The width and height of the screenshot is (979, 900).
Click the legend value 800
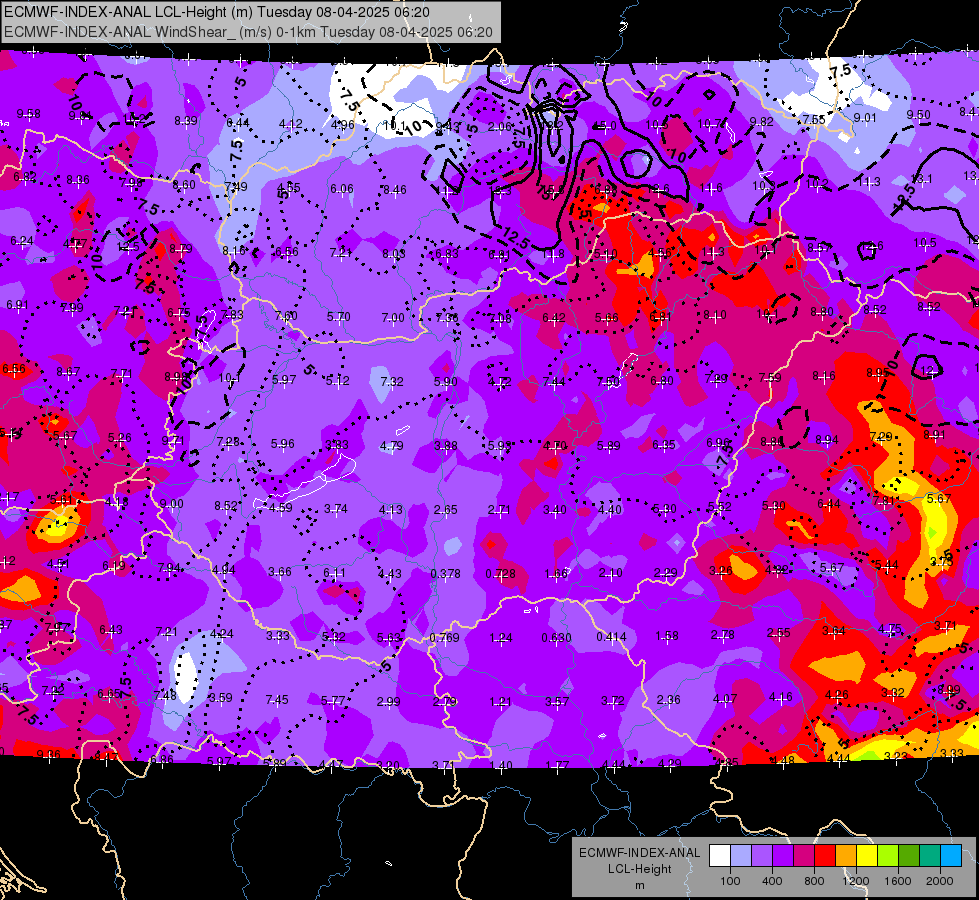(814, 881)
